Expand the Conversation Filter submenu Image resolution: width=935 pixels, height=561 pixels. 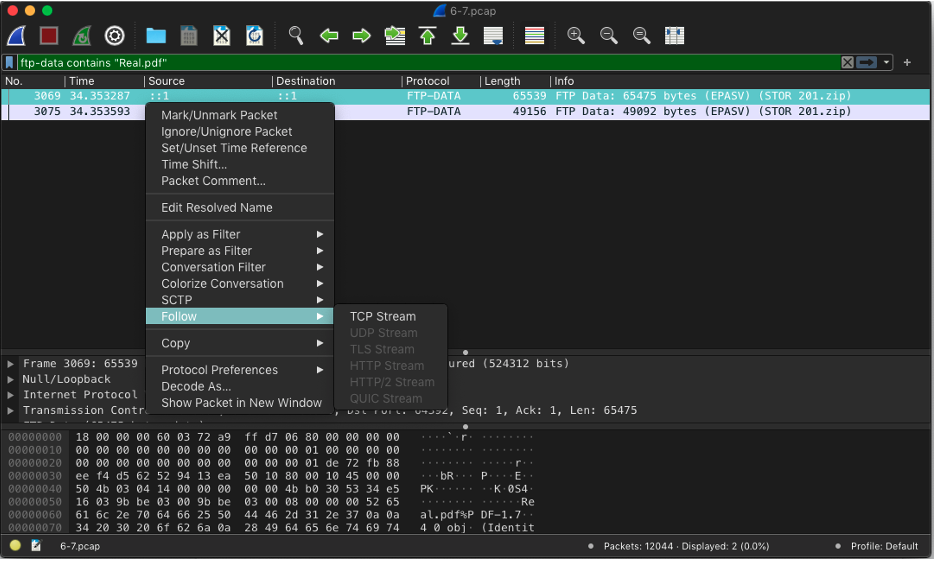[240, 267]
